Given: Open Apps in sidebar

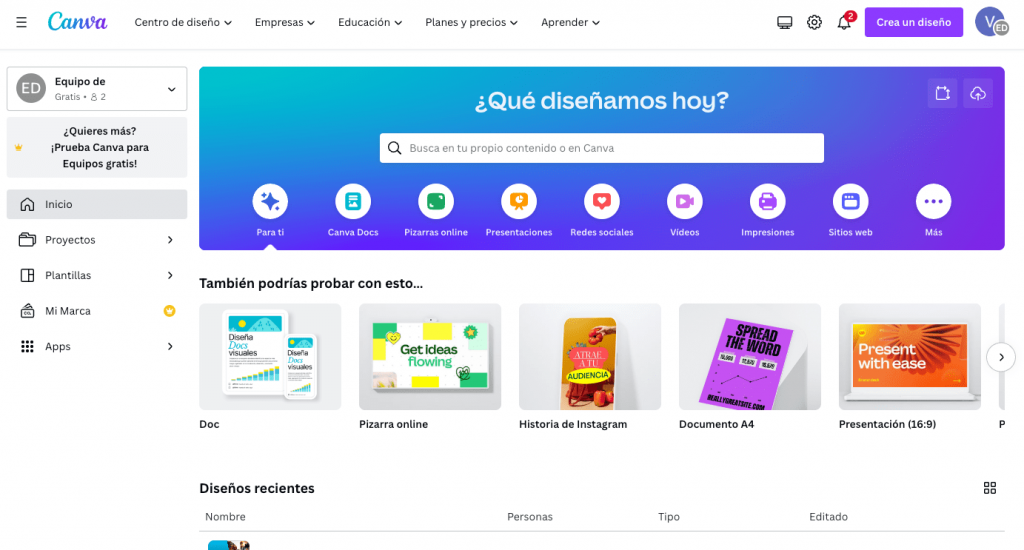Looking at the screenshot, I should click(97, 347).
